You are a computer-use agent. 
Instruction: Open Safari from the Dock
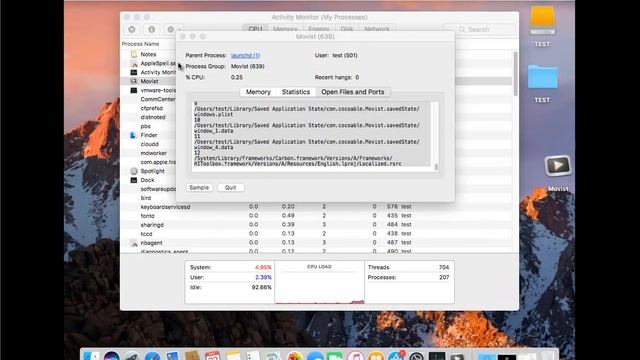(152, 356)
